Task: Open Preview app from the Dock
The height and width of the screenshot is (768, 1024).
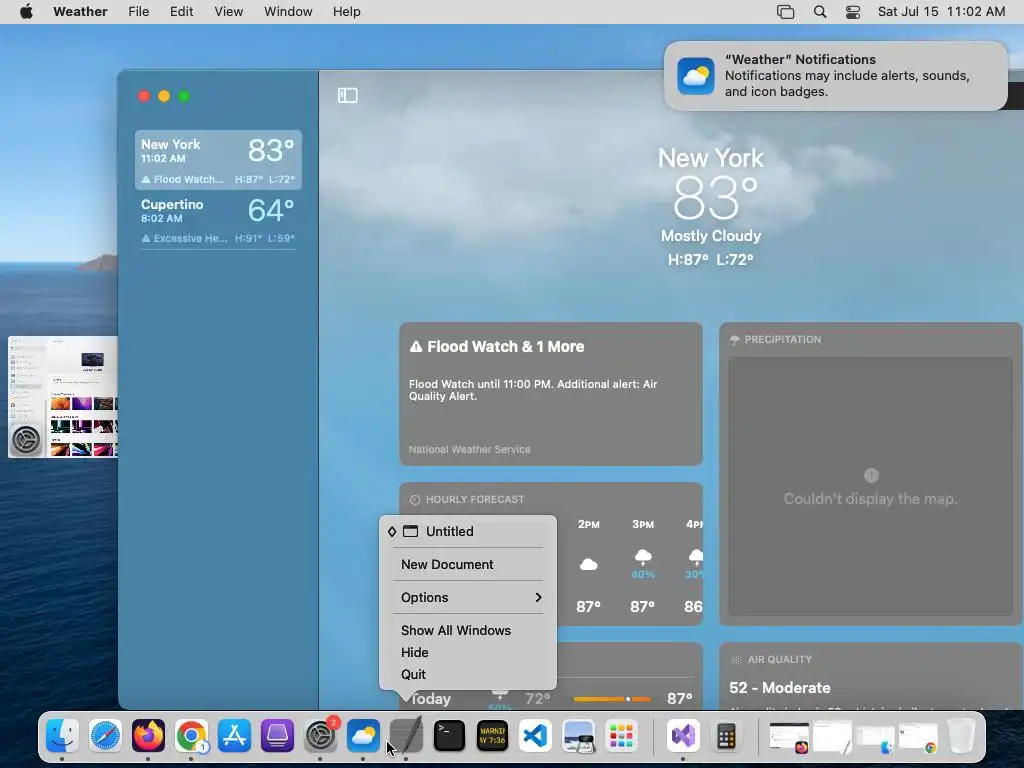Action: [578, 736]
